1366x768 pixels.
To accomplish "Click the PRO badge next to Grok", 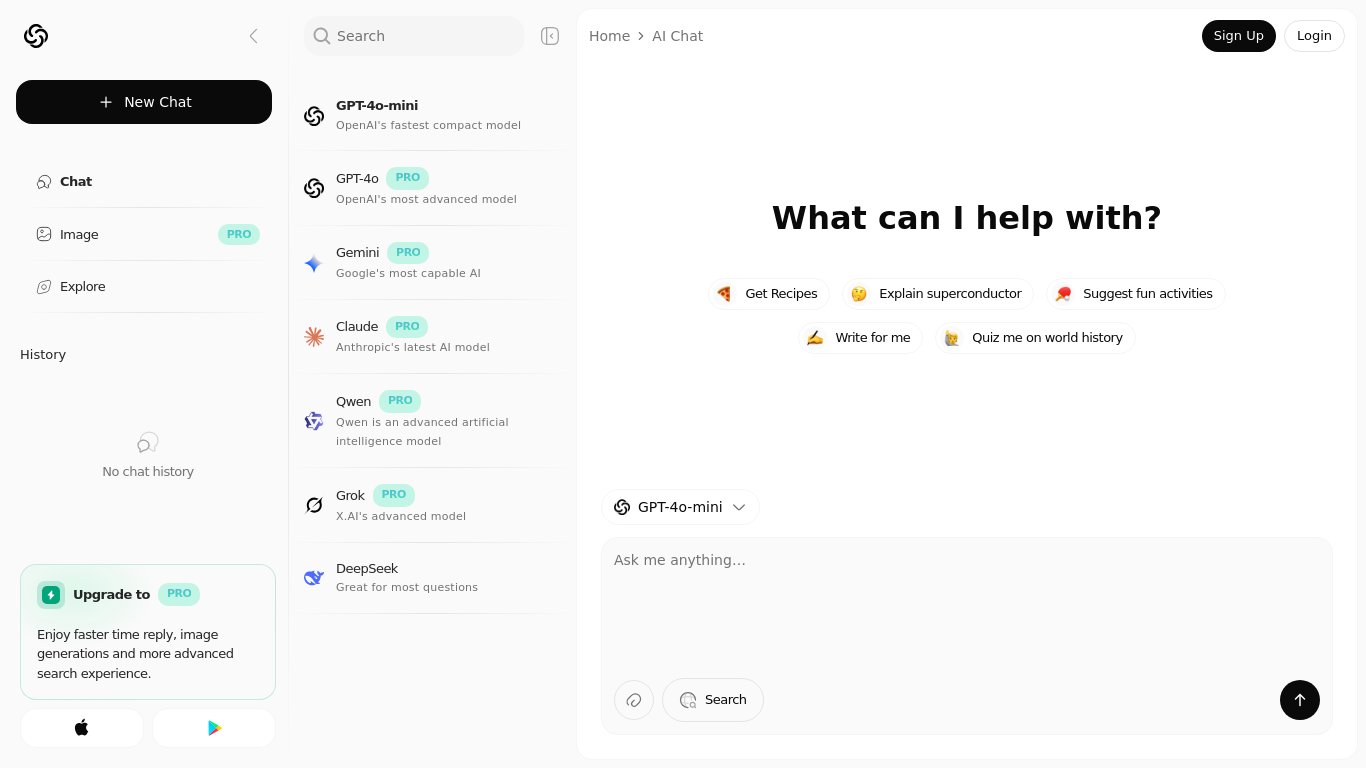I will [394, 495].
